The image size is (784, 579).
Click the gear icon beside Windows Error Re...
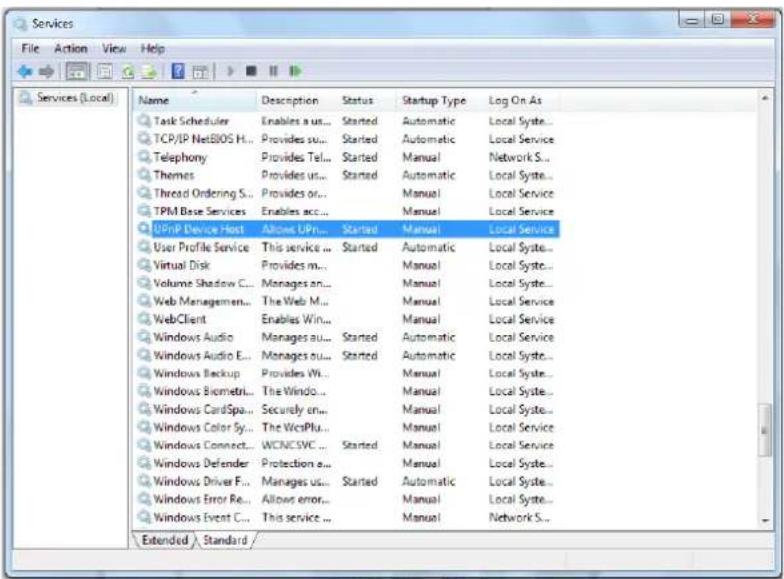click(144, 498)
